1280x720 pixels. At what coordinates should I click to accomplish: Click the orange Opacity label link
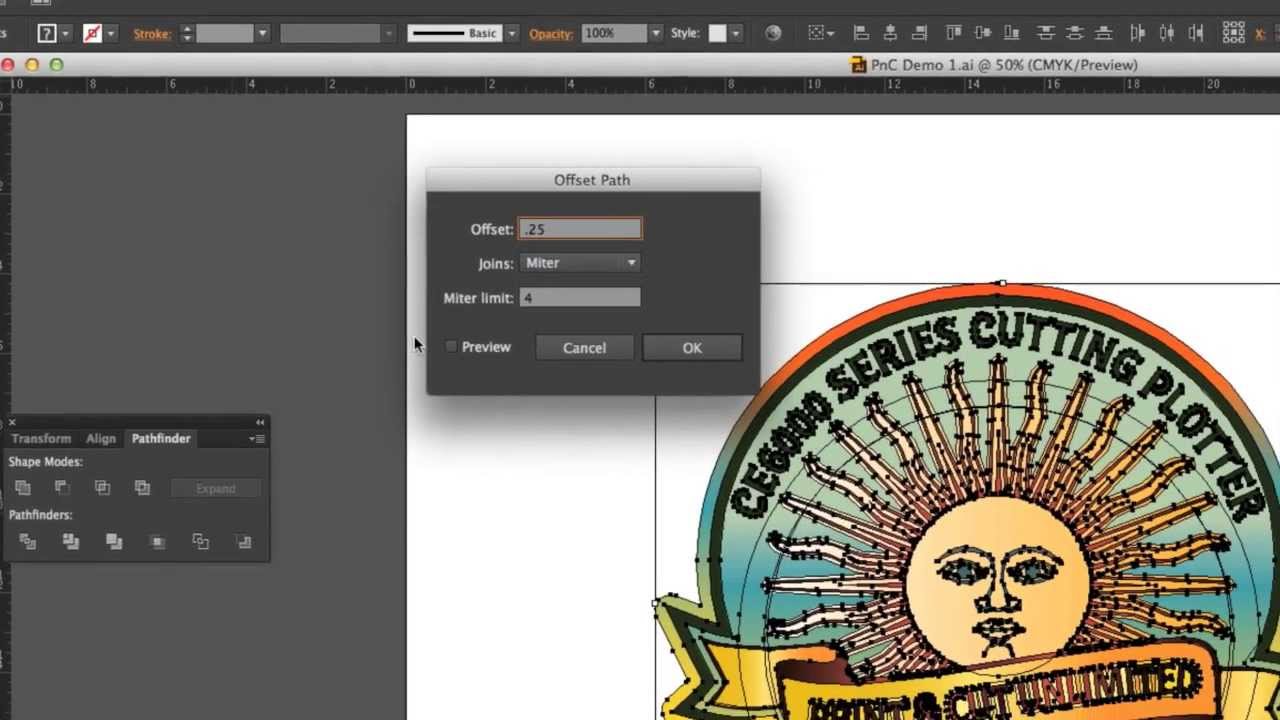pyautogui.click(x=550, y=34)
